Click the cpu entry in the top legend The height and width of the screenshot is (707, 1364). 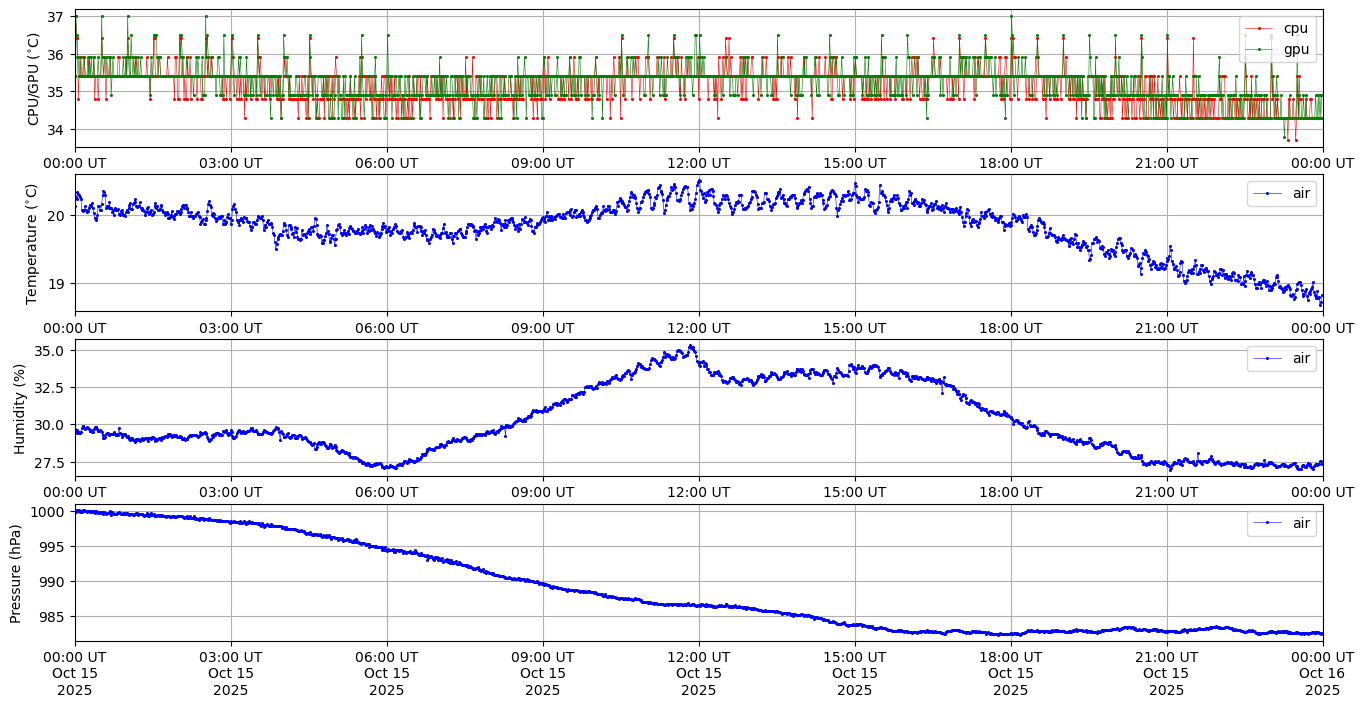[x=1295, y=29]
